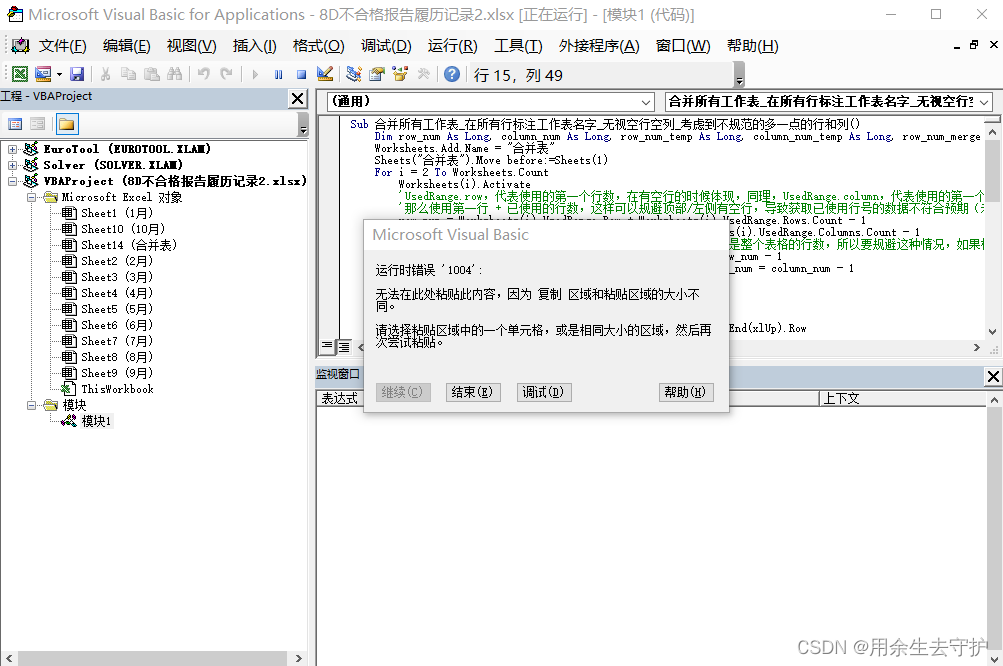Select Sheet9 (9月) in project tree
The height and width of the screenshot is (666, 1003).
(107, 373)
